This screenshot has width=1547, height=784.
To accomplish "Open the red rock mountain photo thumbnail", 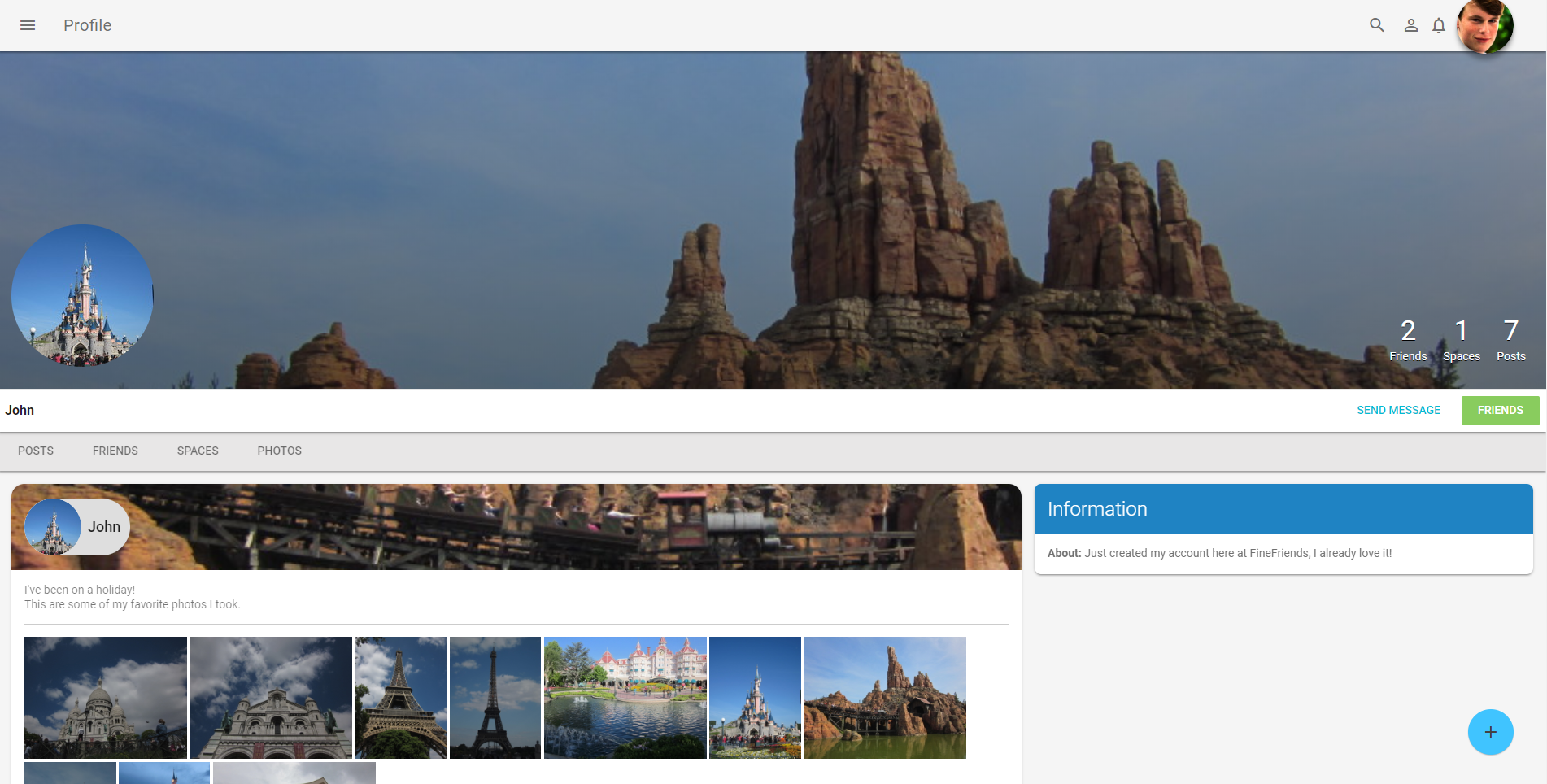I will pos(885,698).
